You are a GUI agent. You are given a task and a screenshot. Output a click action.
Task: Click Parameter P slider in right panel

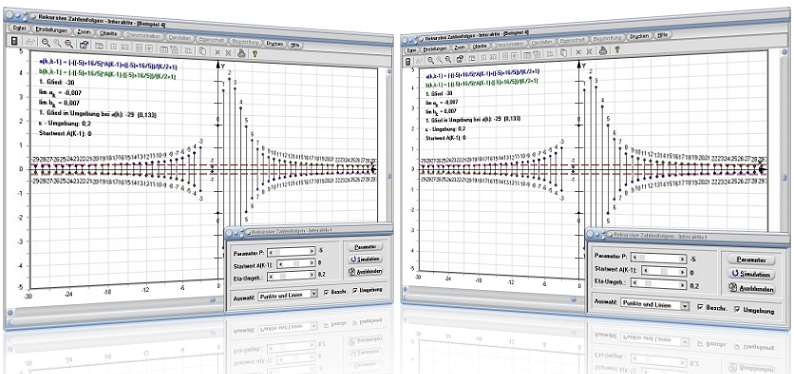point(659,258)
